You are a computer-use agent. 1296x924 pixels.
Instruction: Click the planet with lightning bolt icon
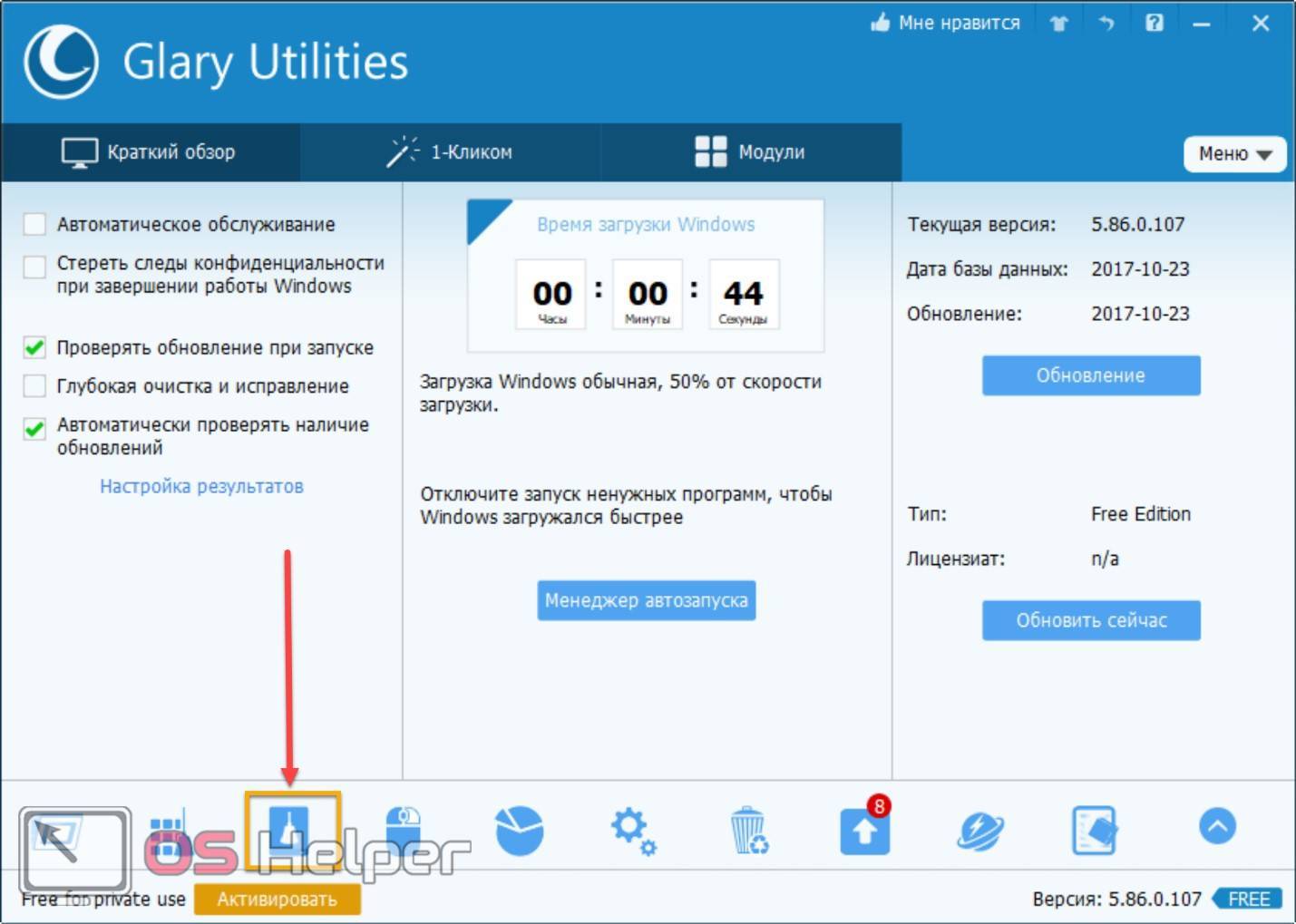pyautogui.click(x=979, y=831)
